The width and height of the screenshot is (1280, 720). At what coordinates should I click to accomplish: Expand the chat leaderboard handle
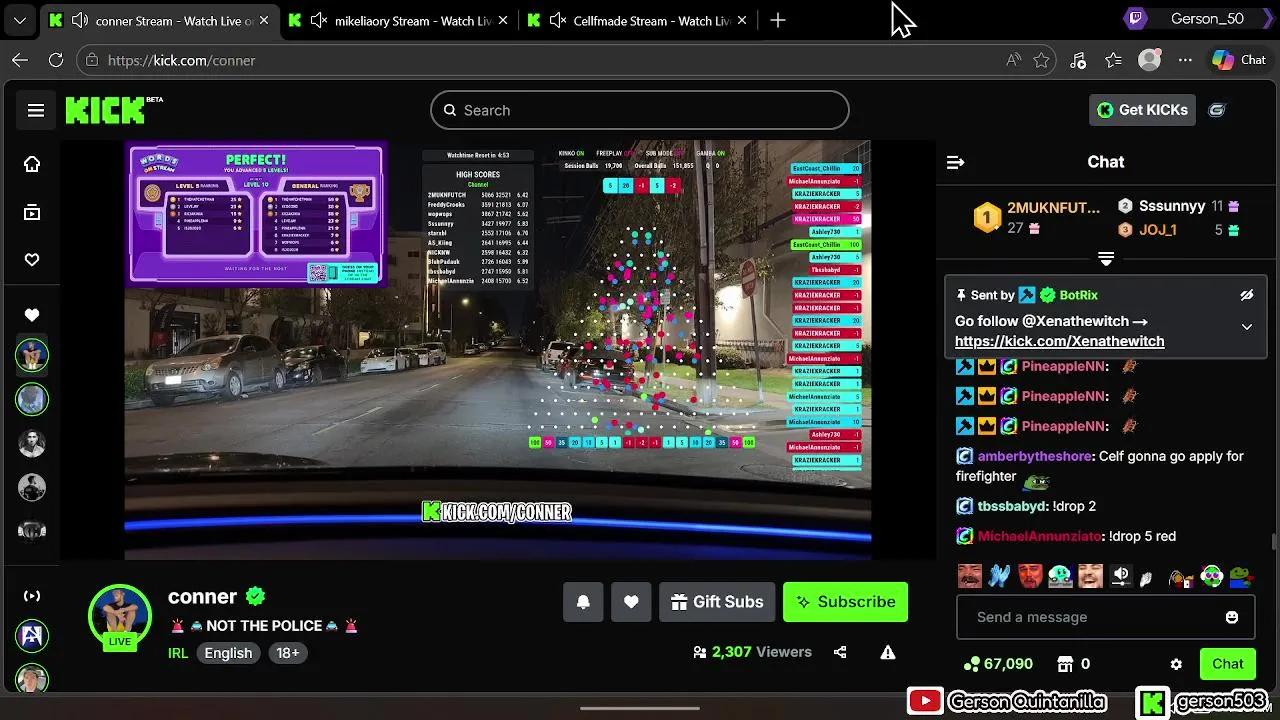click(x=1106, y=259)
